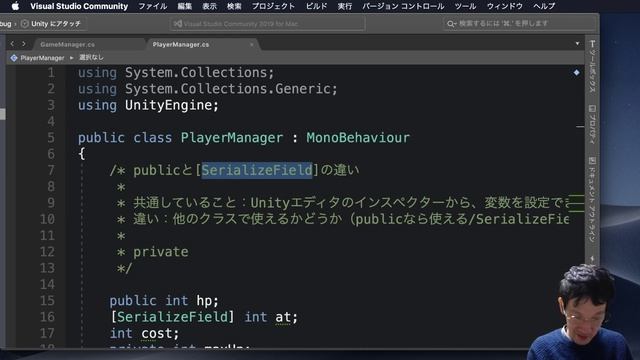Open the 検索 menu
The image size is (640, 360).
(x=234, y=6)
